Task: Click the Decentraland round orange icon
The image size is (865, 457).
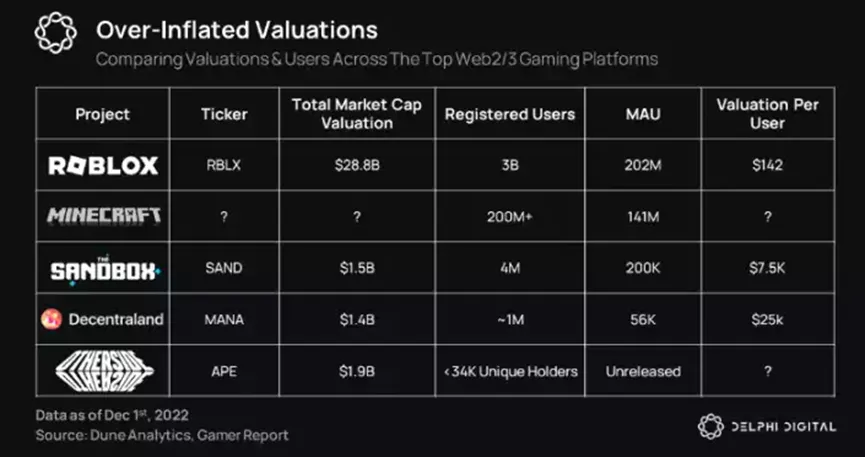Action: (x=51, y=320)
